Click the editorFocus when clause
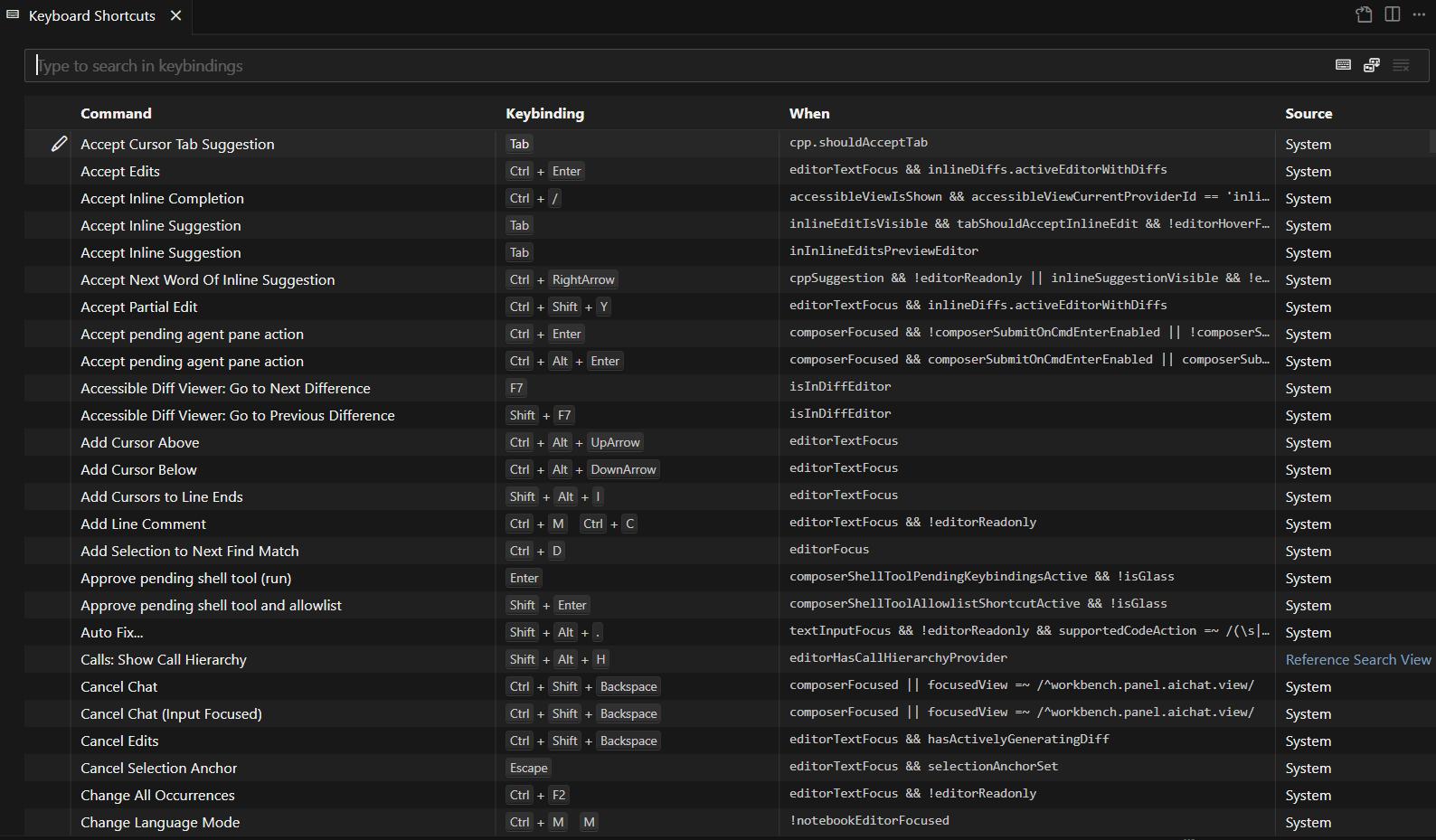This screenshot has width=1436, height=840. point(829,549)
